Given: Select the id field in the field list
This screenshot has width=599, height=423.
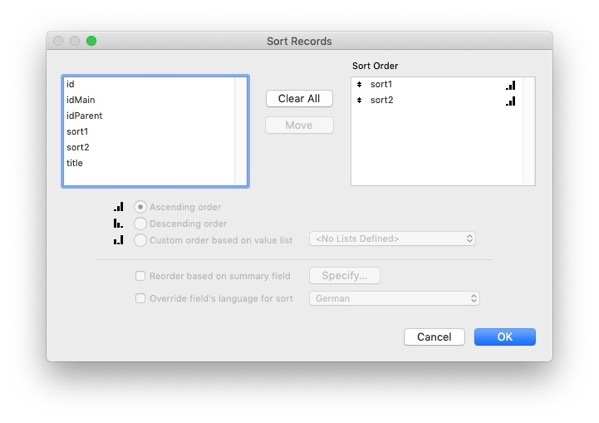Looking at the screenshot, I should pos(149,84).
